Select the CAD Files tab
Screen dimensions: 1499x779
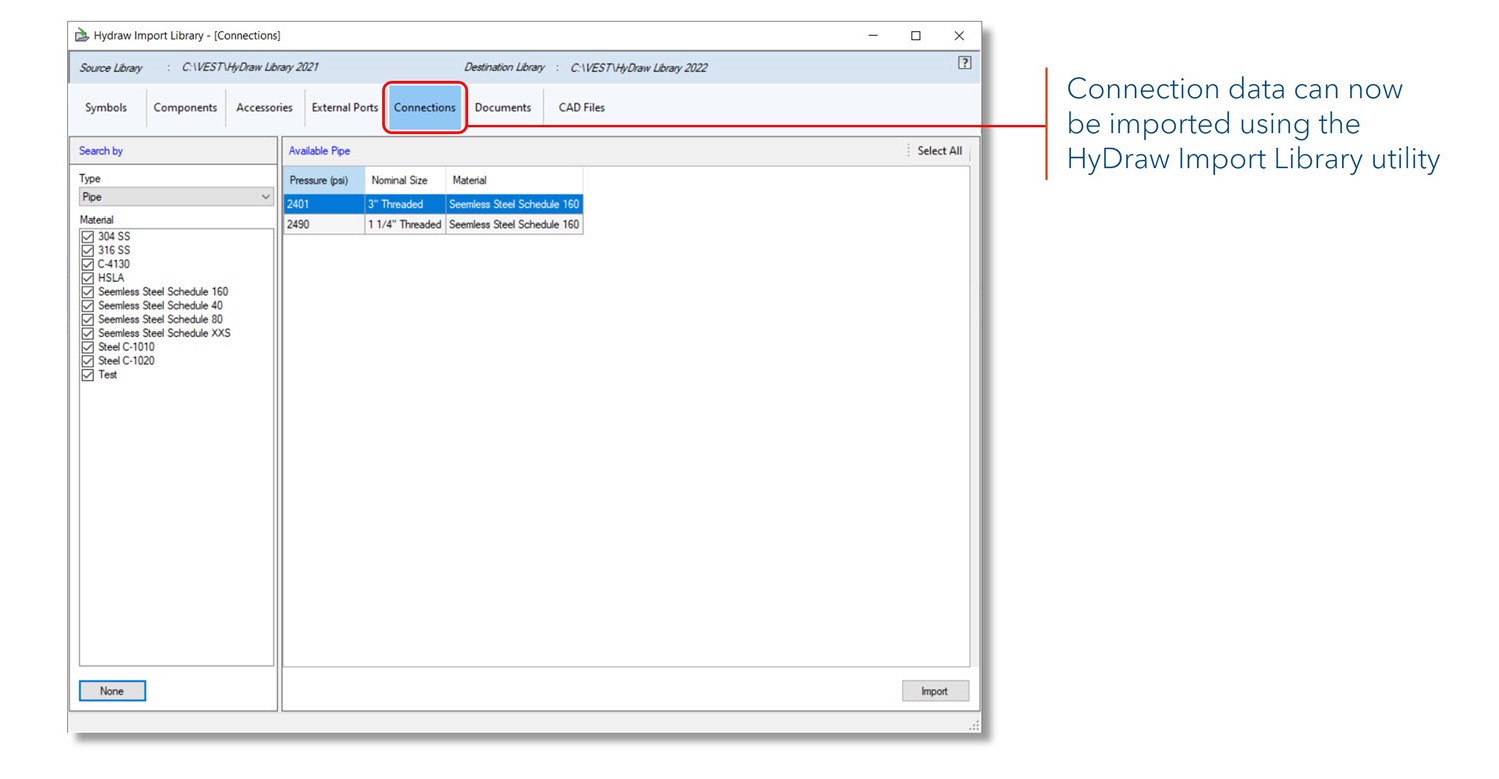point(581,108)
